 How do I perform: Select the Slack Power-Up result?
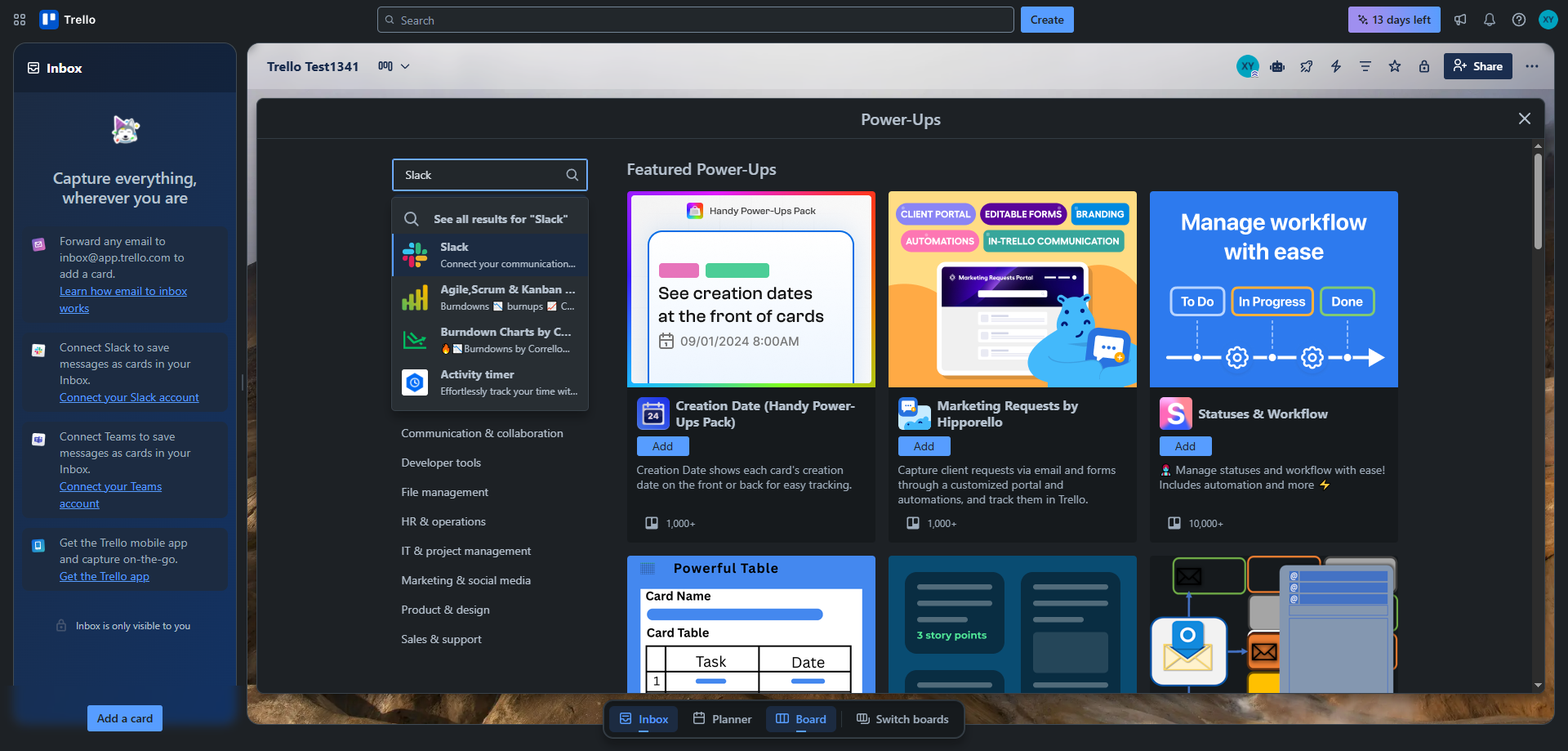[x=490, y=255]
